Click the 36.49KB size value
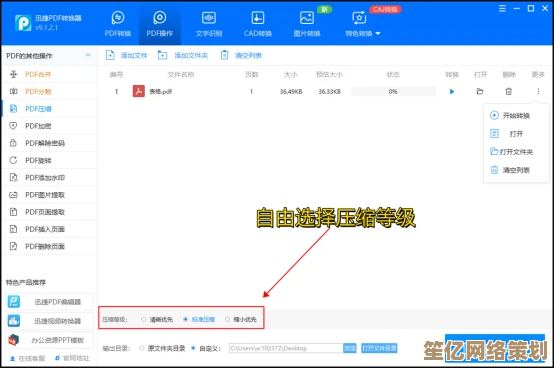This screenshot has width=554, height=369. tap(291, 92)
